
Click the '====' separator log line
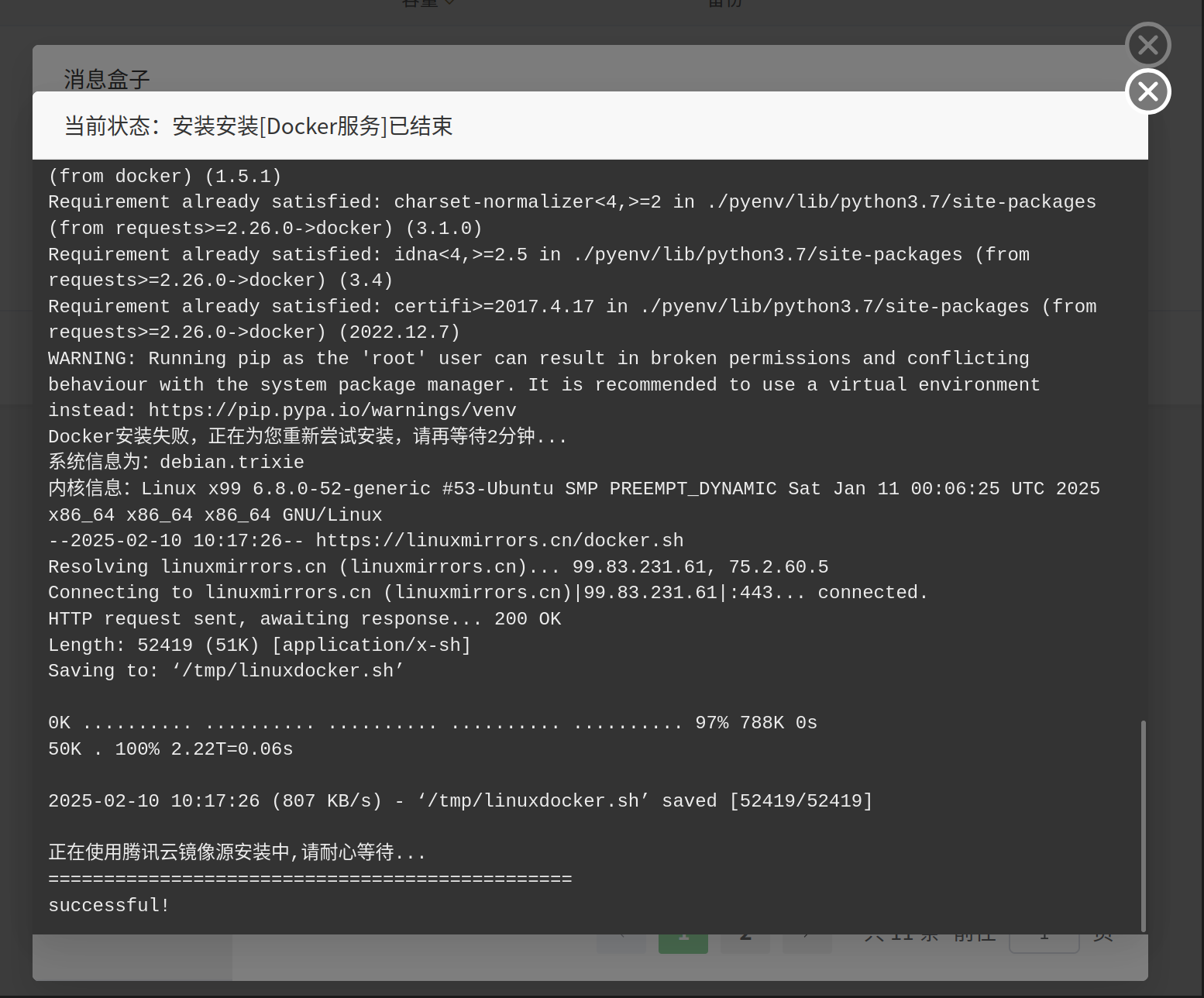pos(310,879)
